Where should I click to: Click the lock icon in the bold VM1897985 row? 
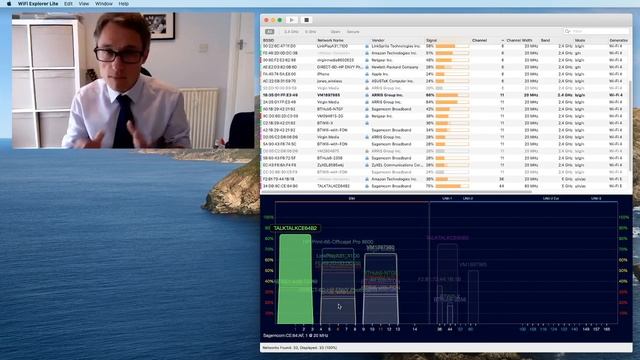tap(367, 95)
